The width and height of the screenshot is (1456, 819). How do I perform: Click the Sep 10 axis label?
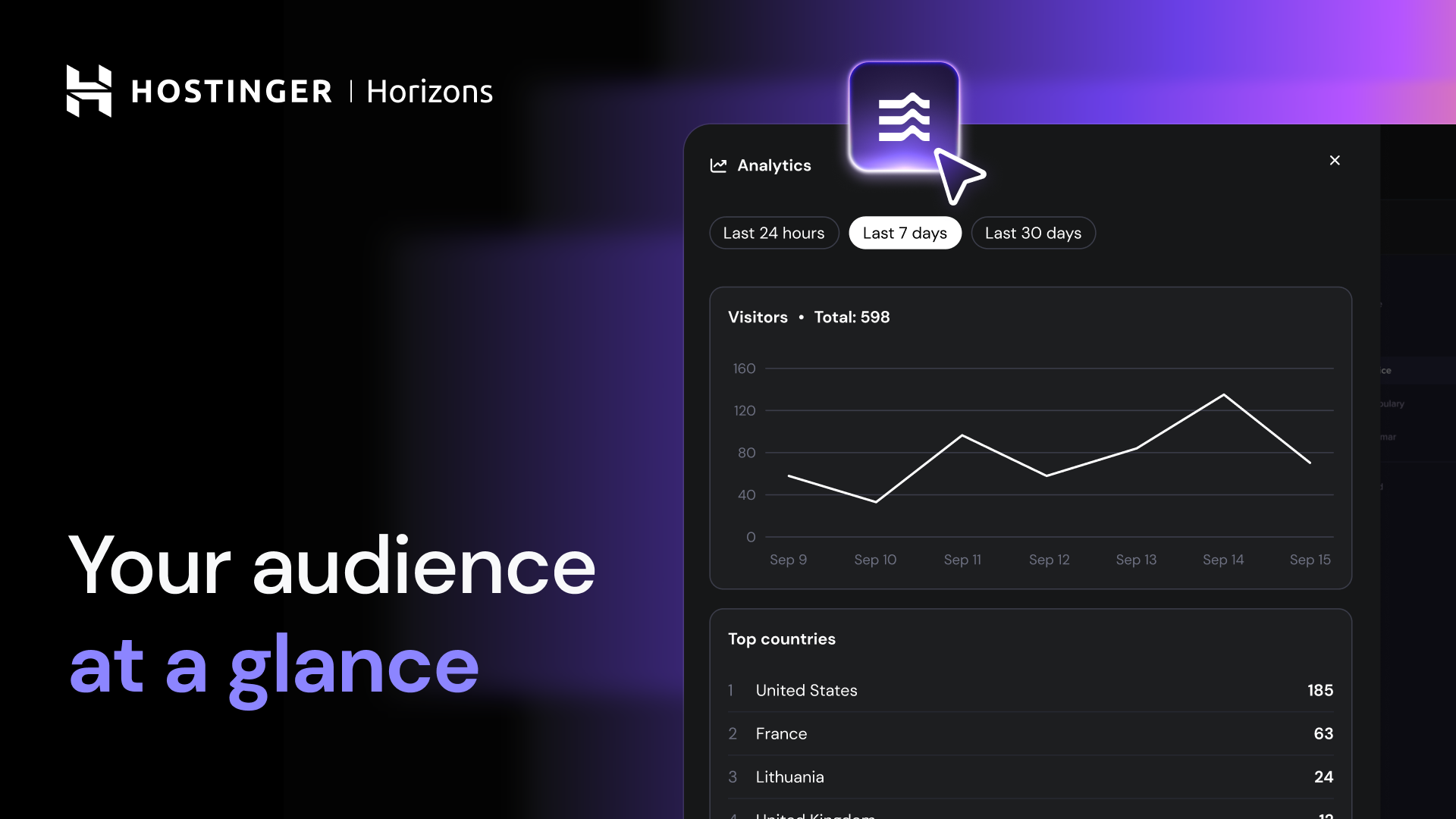(875, 560)
